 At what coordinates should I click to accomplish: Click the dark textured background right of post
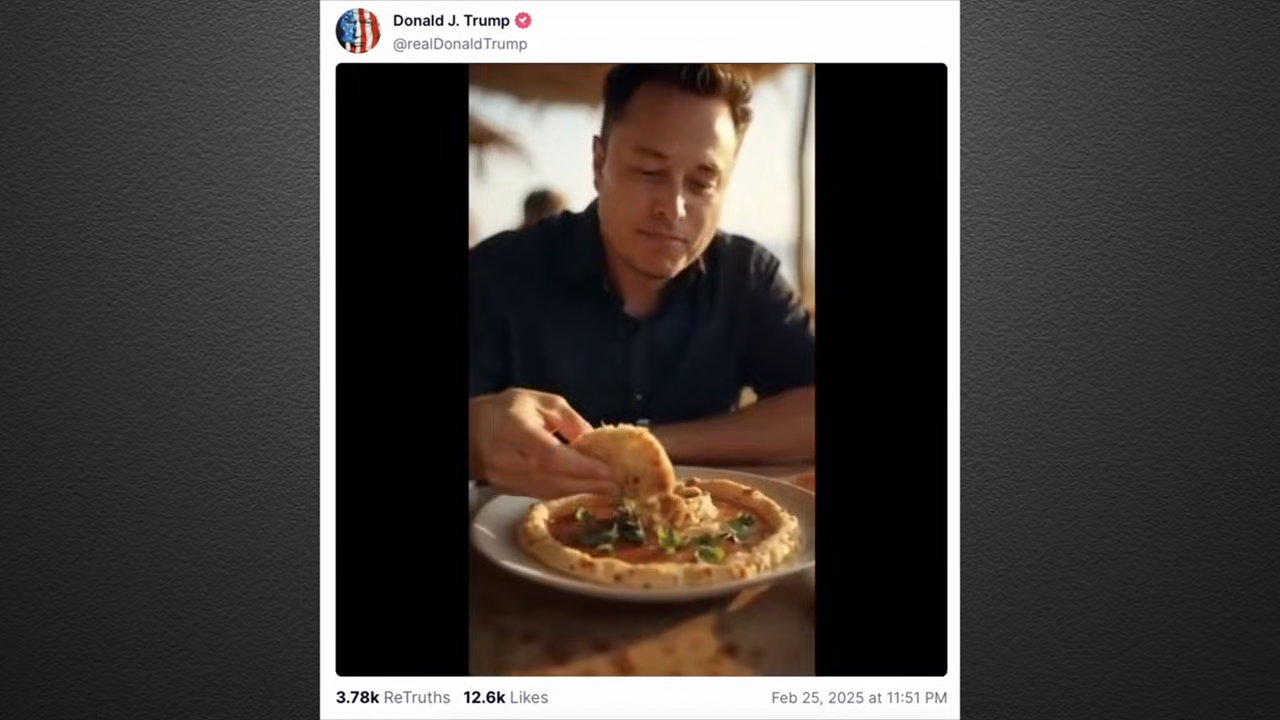point(1120,360)
